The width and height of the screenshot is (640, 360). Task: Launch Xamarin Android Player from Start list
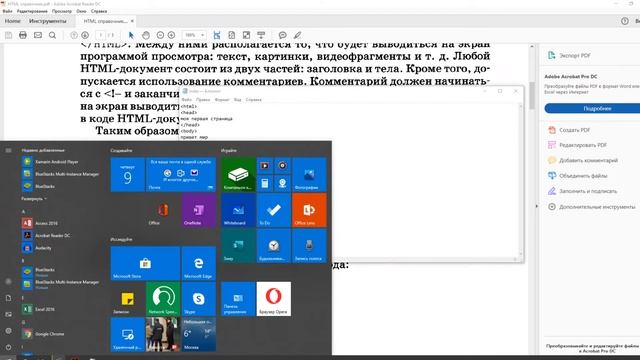coord(51,162)
